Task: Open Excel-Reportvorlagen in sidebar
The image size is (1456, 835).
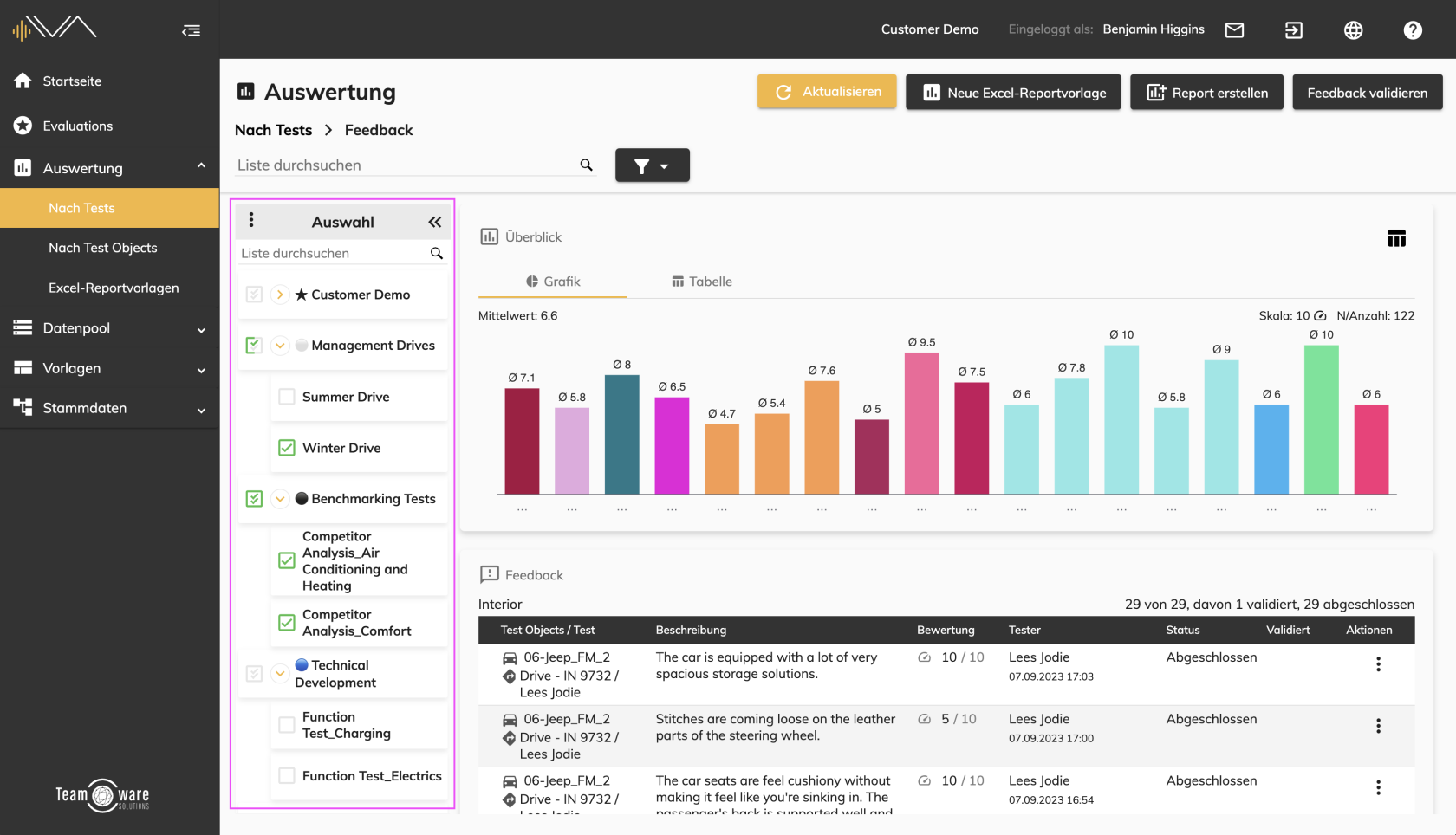Action: coord(109,288)
